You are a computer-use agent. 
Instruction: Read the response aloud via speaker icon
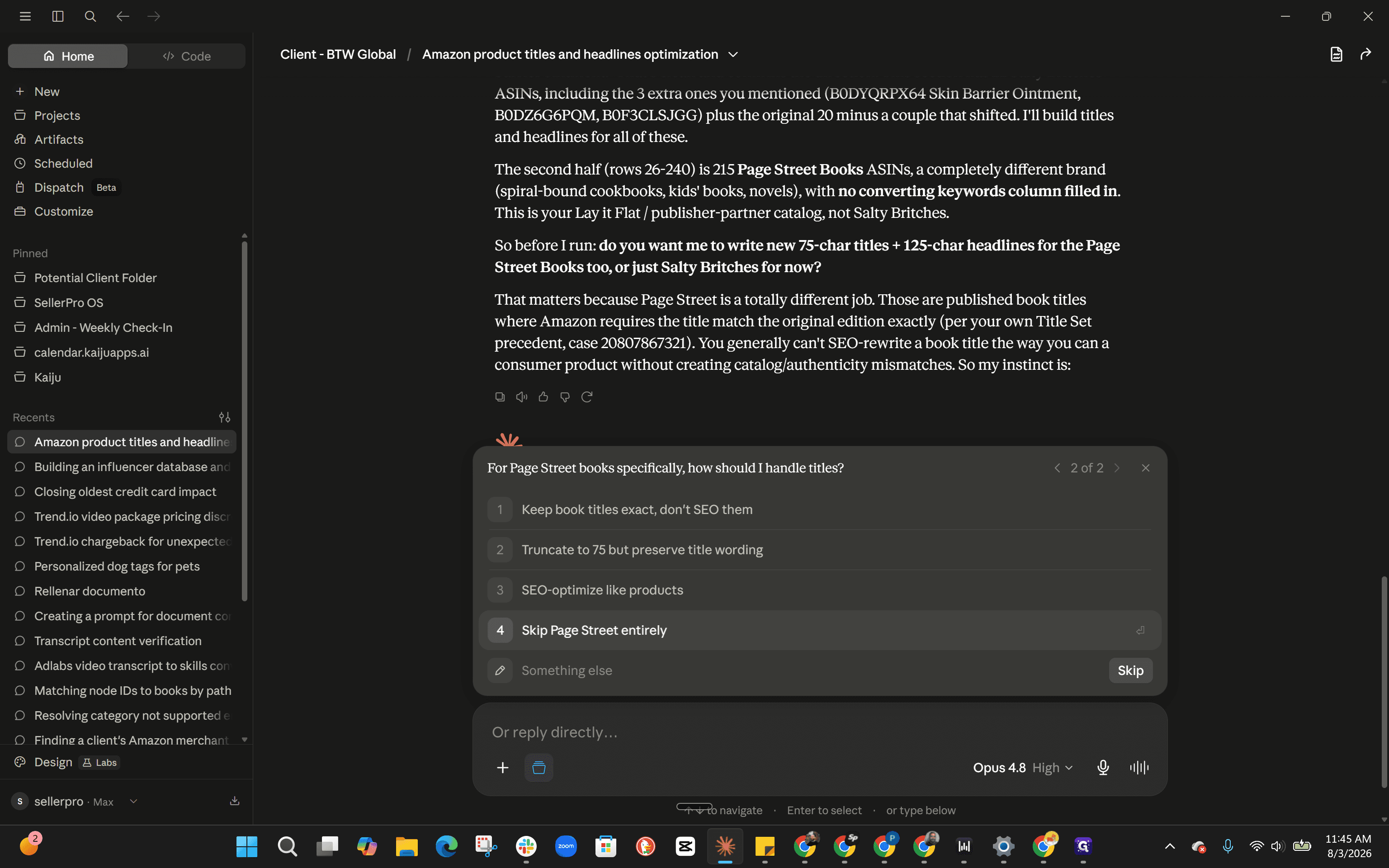pos(522,396)
